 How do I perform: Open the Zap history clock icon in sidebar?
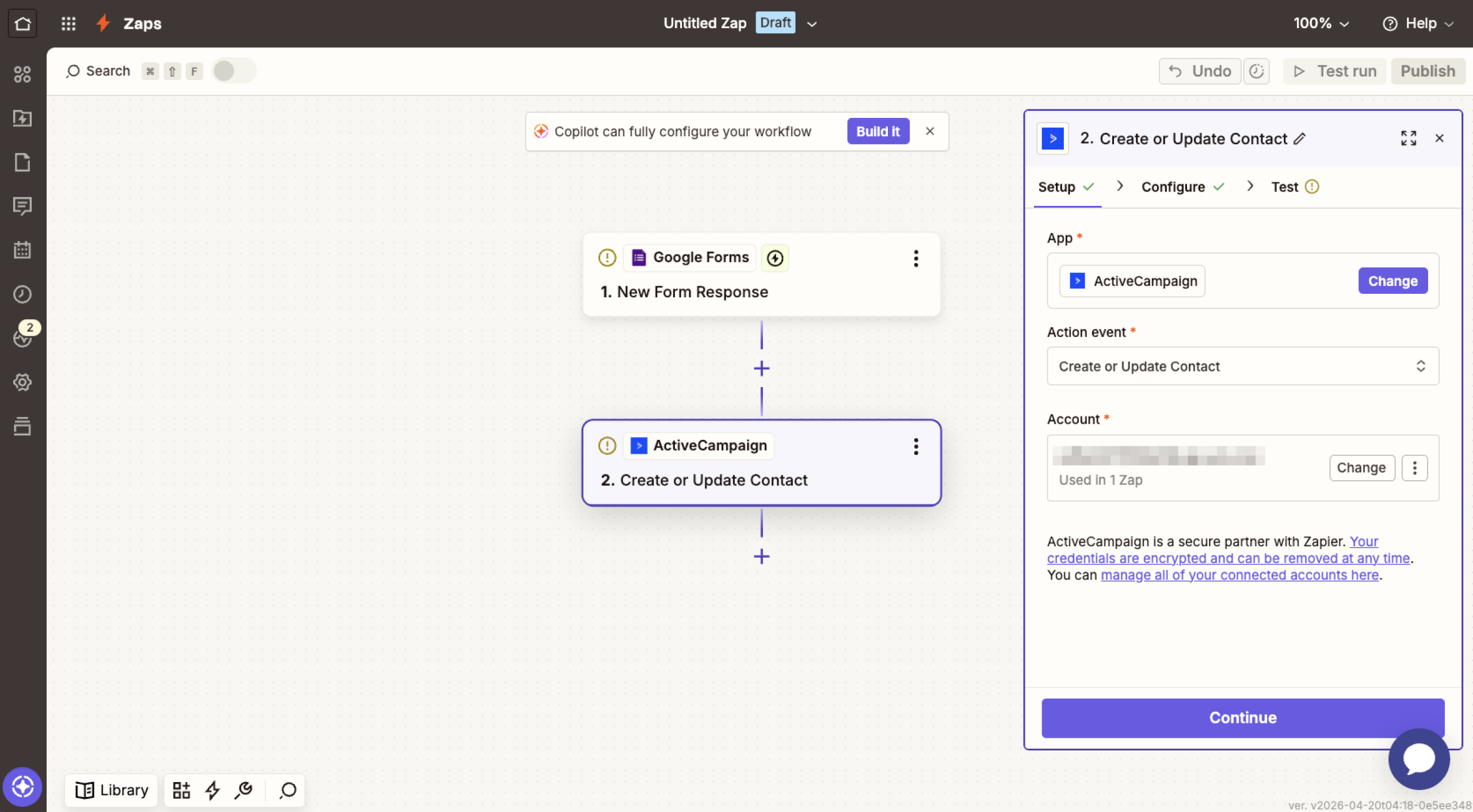(23, 294)
